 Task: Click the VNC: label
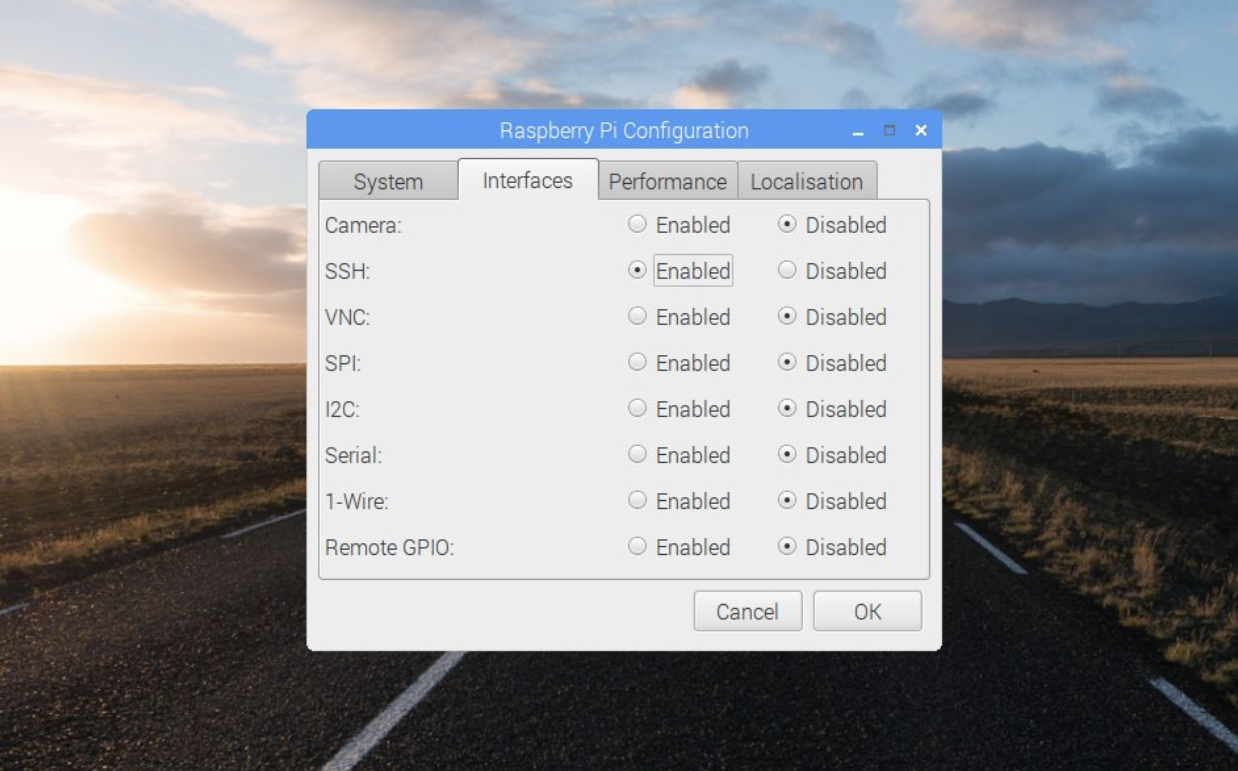pyautogui.click(x=348, y=318)
